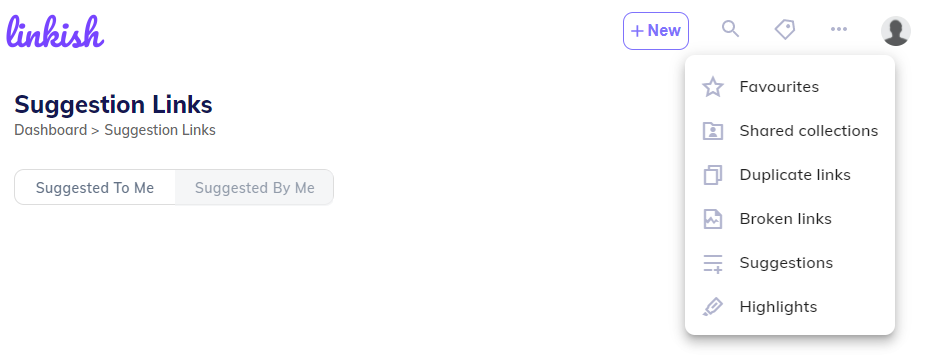Image resolution: width=950 pixels, height=360 pixels.
Task: Open the user profile avatar
Action: [896, 31]
